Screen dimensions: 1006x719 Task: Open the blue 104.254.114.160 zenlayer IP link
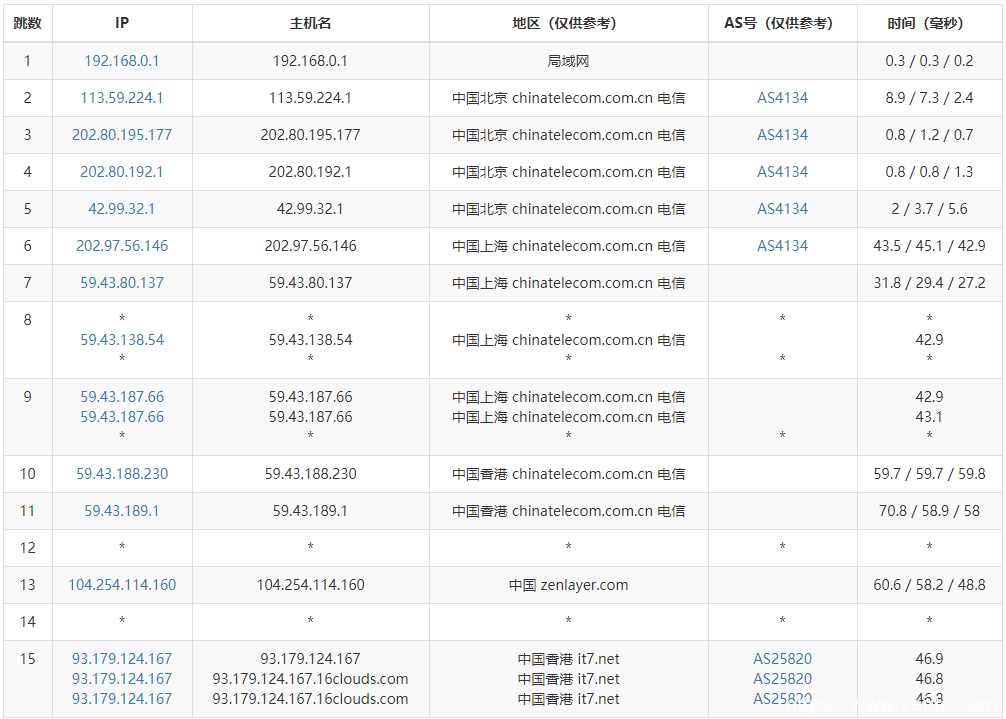coord(122,585)
